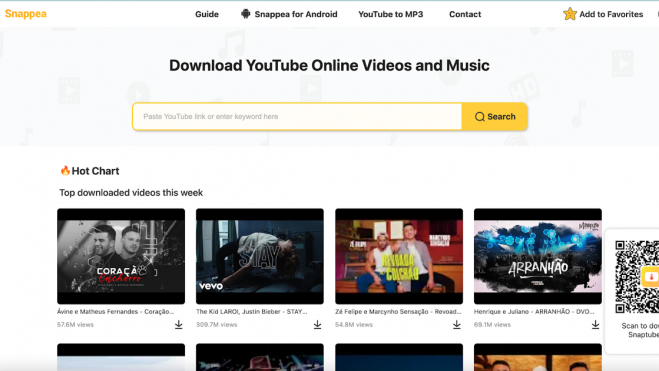
Task: Click the Hot Chart flame icon
Action: (x=65, y=170)
